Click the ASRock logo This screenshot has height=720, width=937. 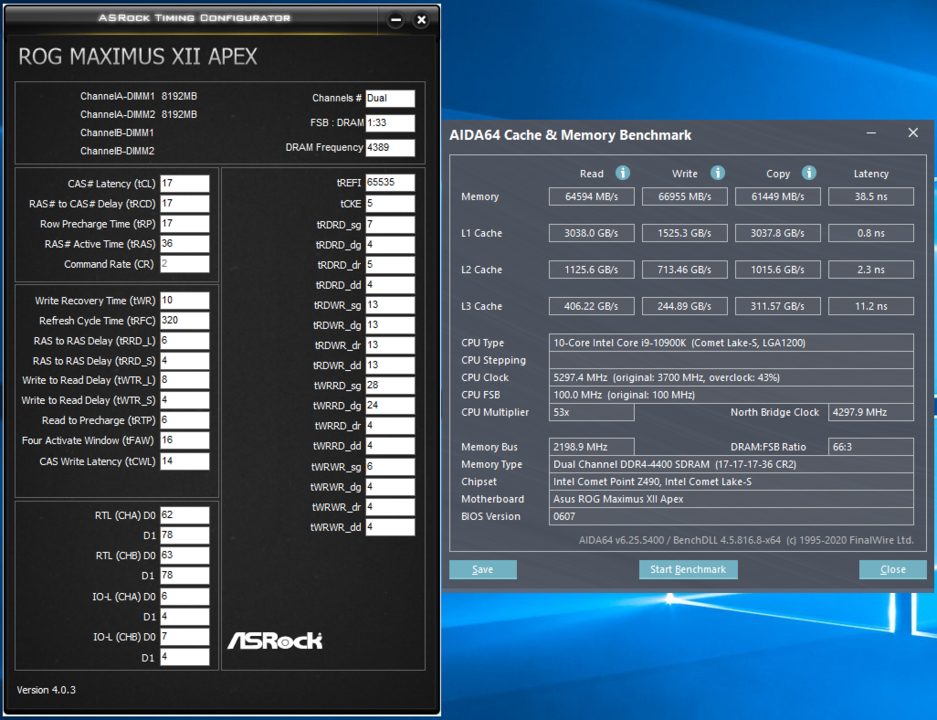click(x=275, y=640)
